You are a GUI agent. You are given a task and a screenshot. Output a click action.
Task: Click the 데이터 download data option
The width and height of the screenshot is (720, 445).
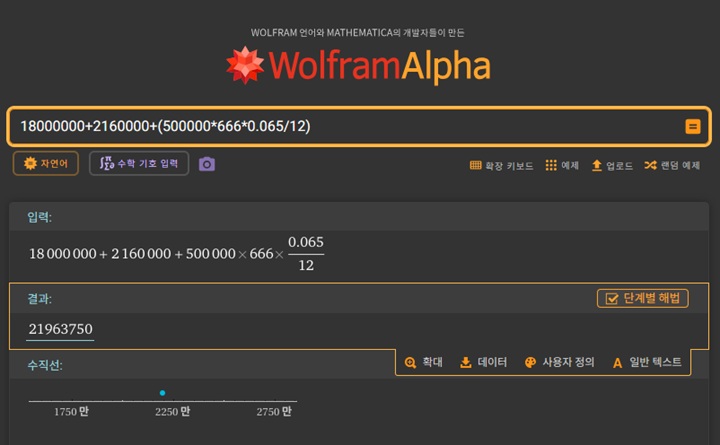tap(483, 362)
